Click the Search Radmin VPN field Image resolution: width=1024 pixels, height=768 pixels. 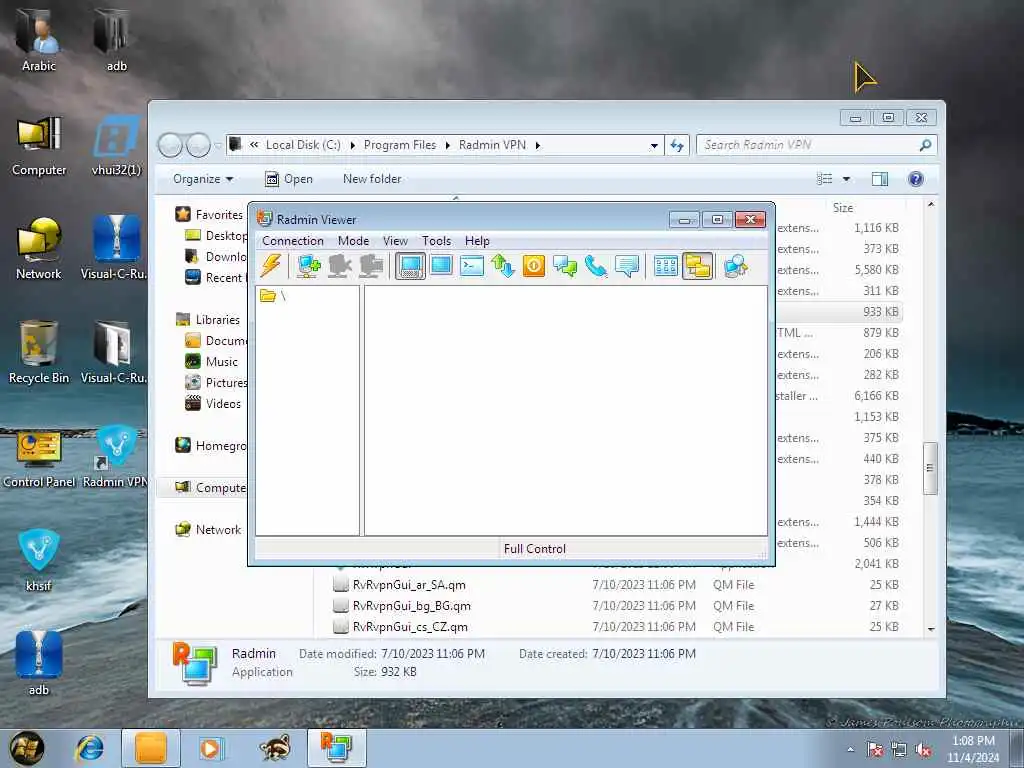pyautogui.click(x=816, y=145)
